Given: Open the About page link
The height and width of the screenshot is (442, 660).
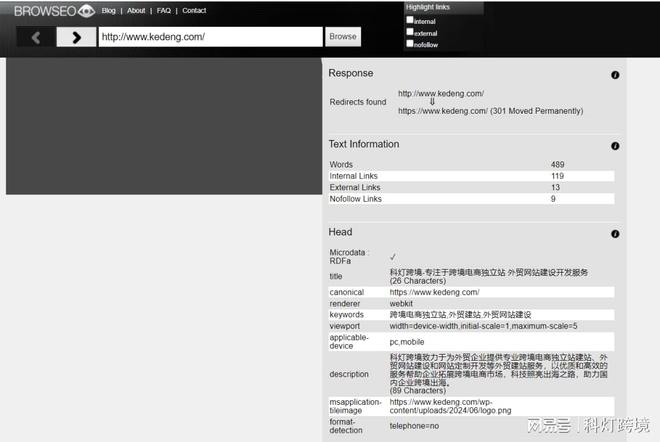Looking at the screenshot, I should [136, 11].
